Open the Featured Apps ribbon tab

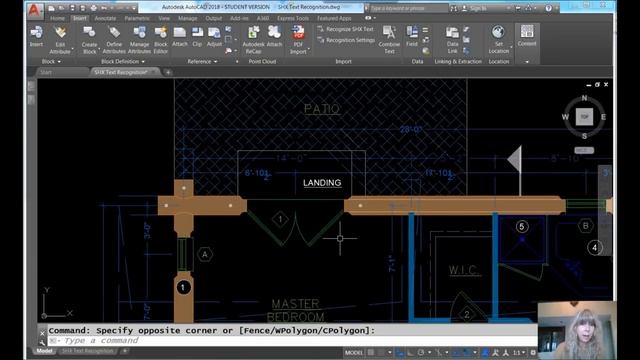[x=334, y=18]
